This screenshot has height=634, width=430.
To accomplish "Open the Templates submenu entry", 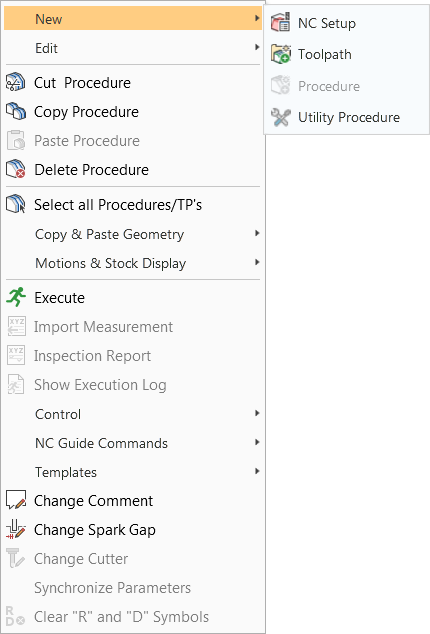I will coord(132,472).
